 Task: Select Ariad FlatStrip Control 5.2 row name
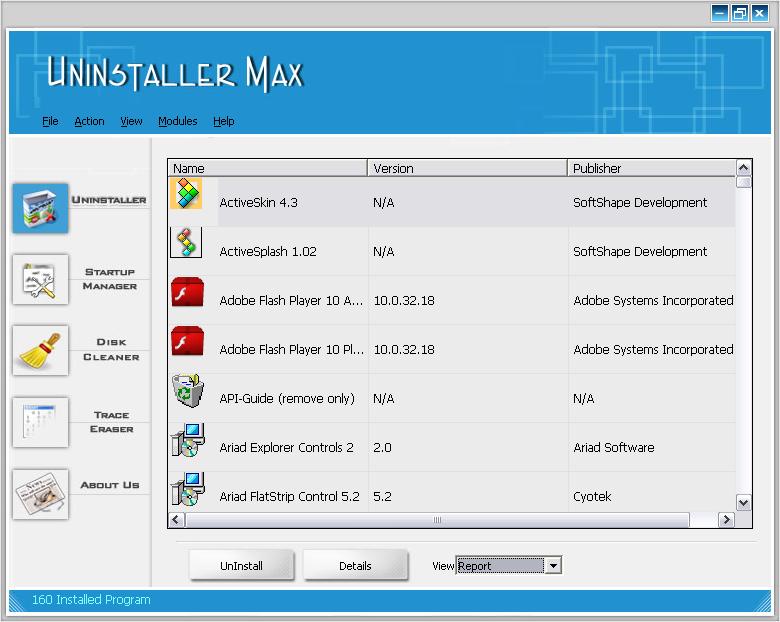click(289, 497)
